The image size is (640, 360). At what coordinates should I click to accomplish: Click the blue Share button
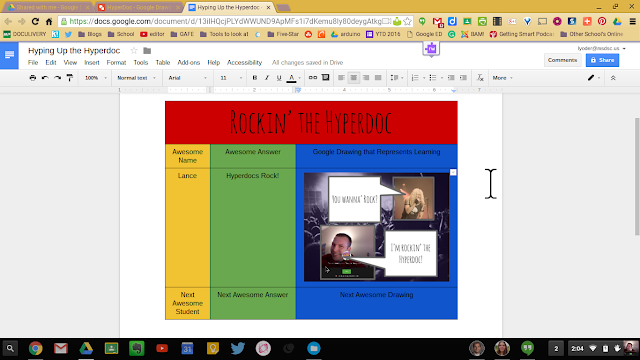(x=602, y=60)
